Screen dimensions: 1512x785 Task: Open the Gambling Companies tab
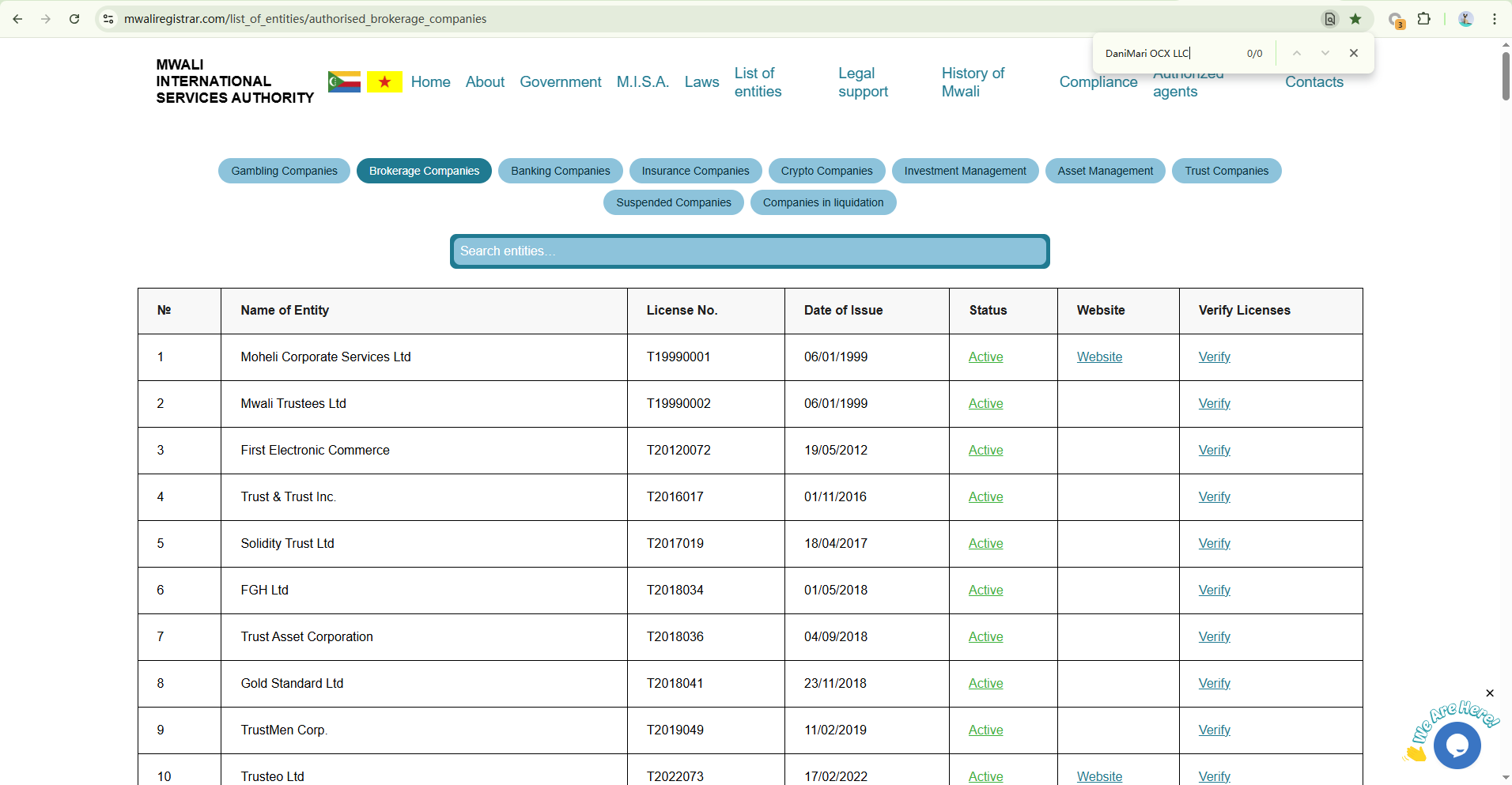(x=284, y=171)
